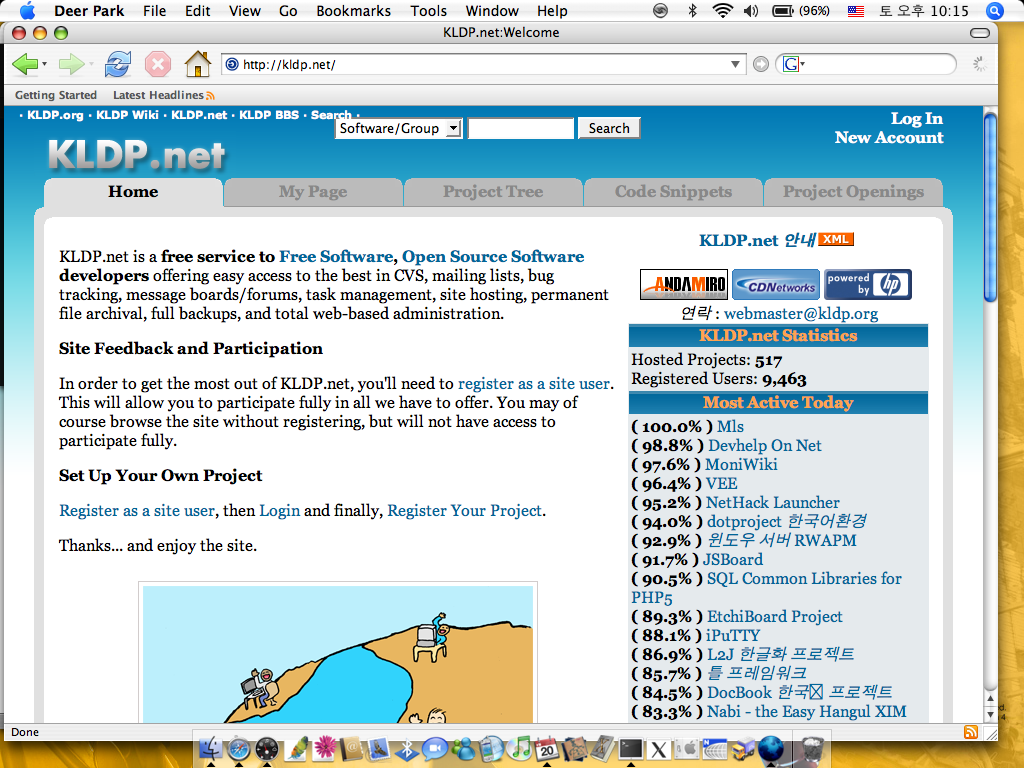Open the Software/Group dropdown
This screenshot has width=1024, height=768.
pyautogui.click(x=398, y=128)
